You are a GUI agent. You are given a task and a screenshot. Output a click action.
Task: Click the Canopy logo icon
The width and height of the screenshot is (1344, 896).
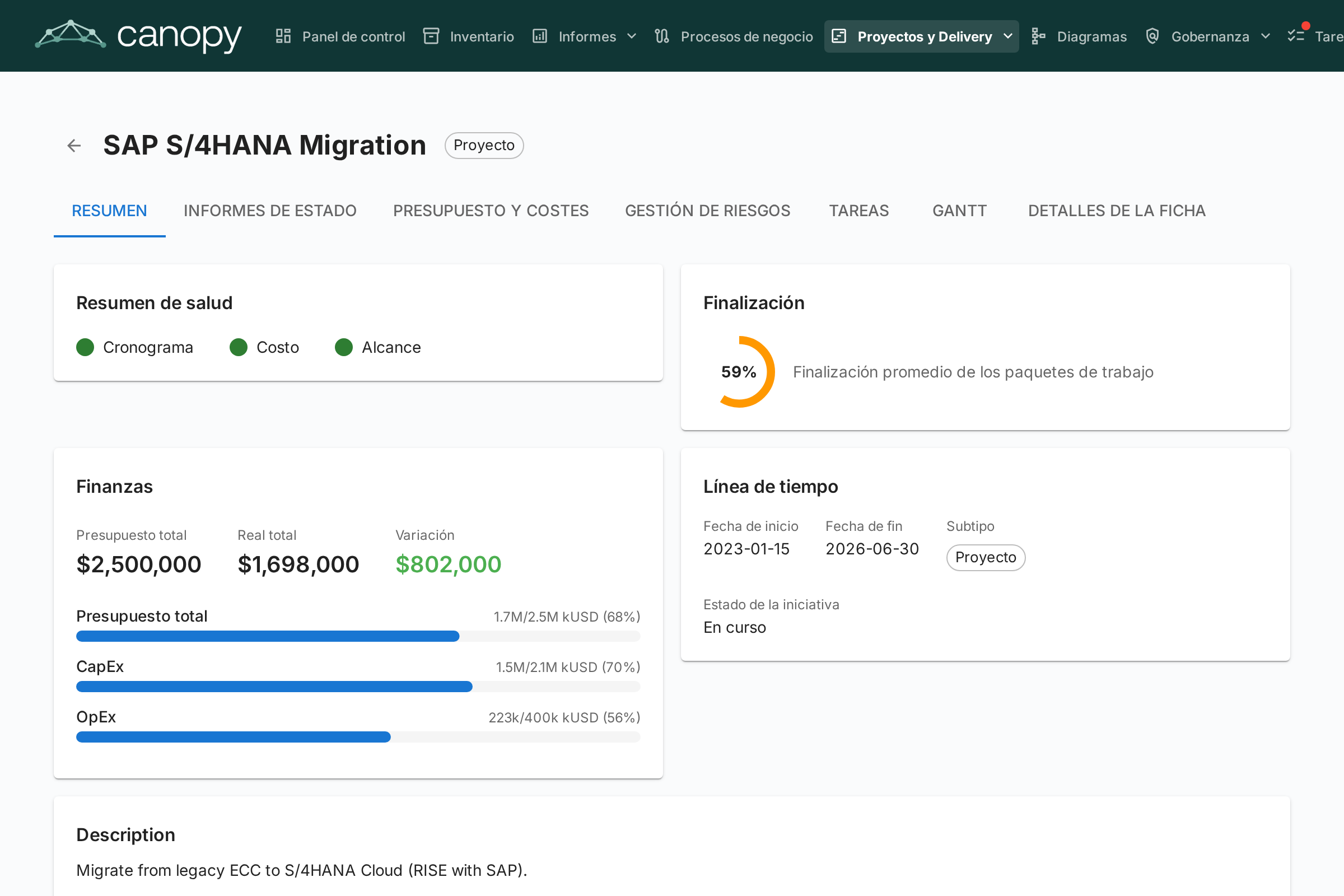pos(71,34)
